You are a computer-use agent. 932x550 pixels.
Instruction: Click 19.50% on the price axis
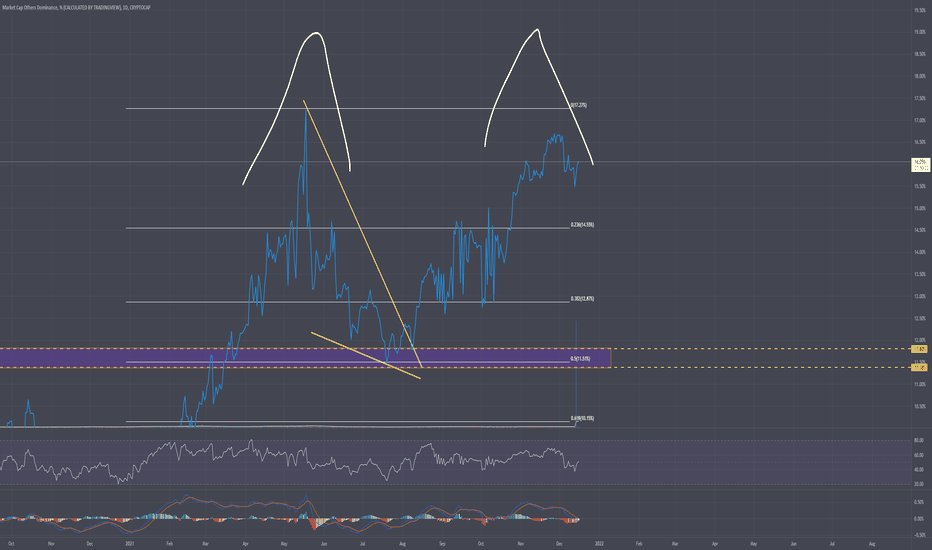(x=920, y=10)
